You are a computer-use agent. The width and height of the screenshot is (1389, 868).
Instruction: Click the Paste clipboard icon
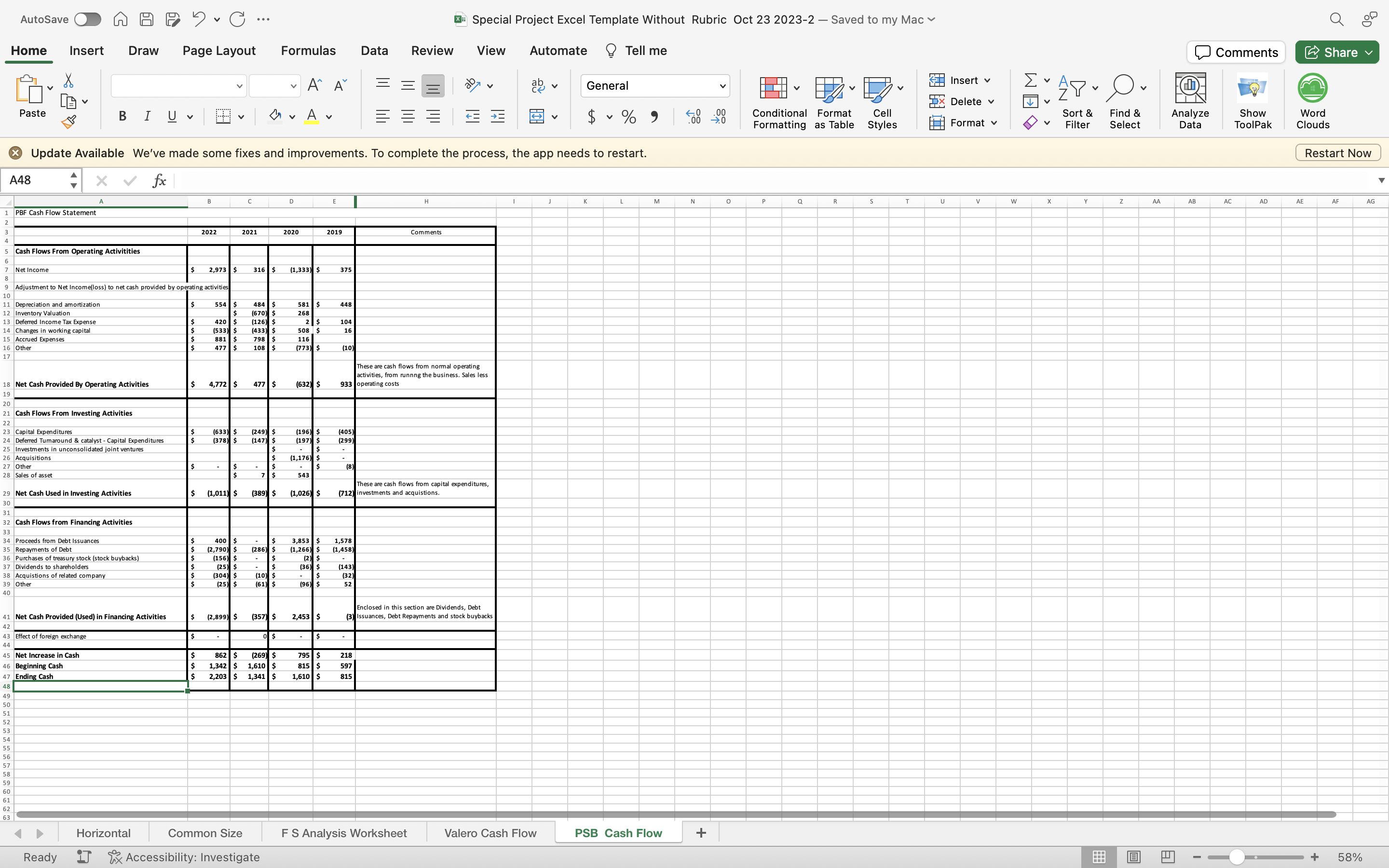pyautogui.click(x=29, y=90)
